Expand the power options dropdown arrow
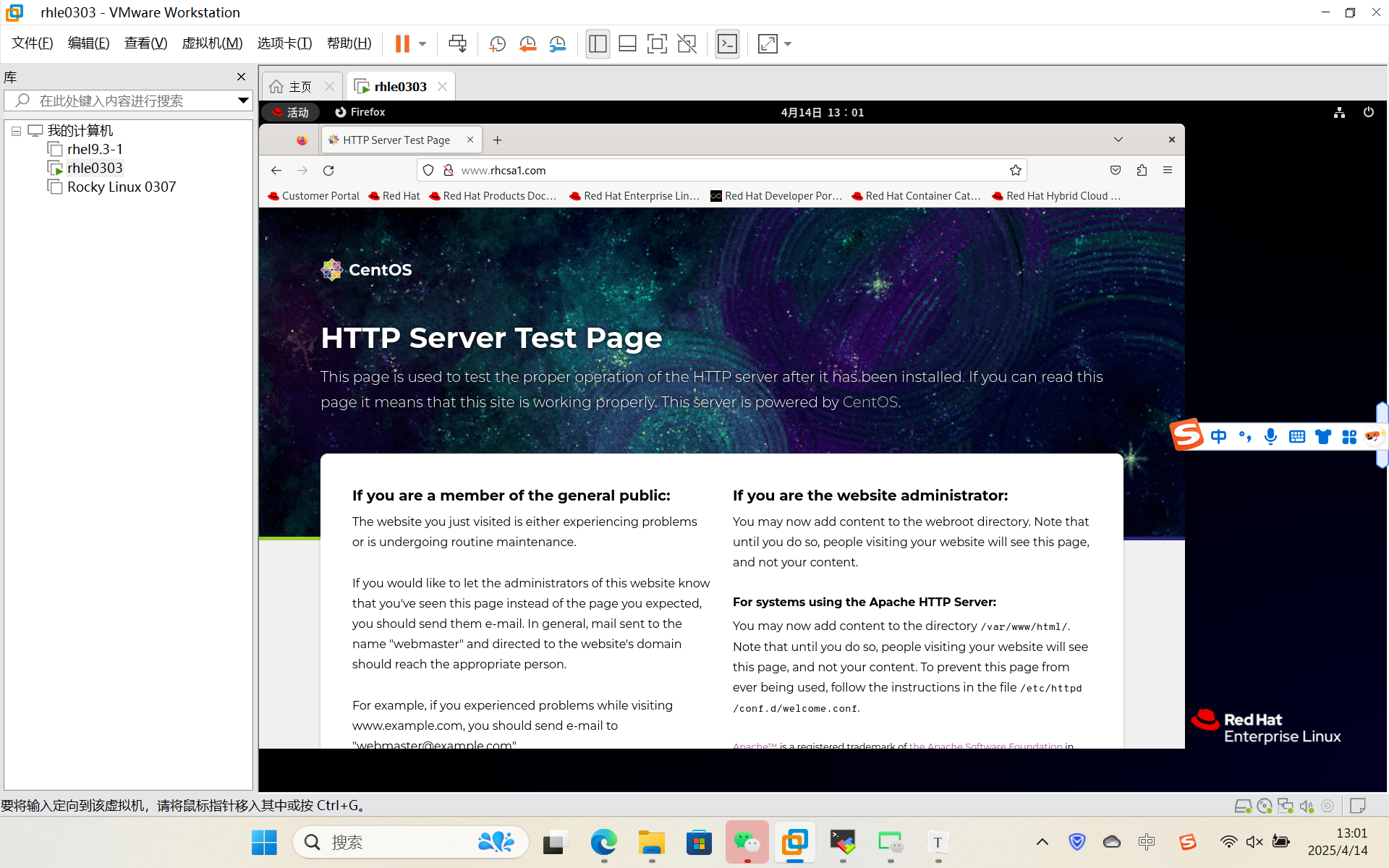 [x=422, y=44]
